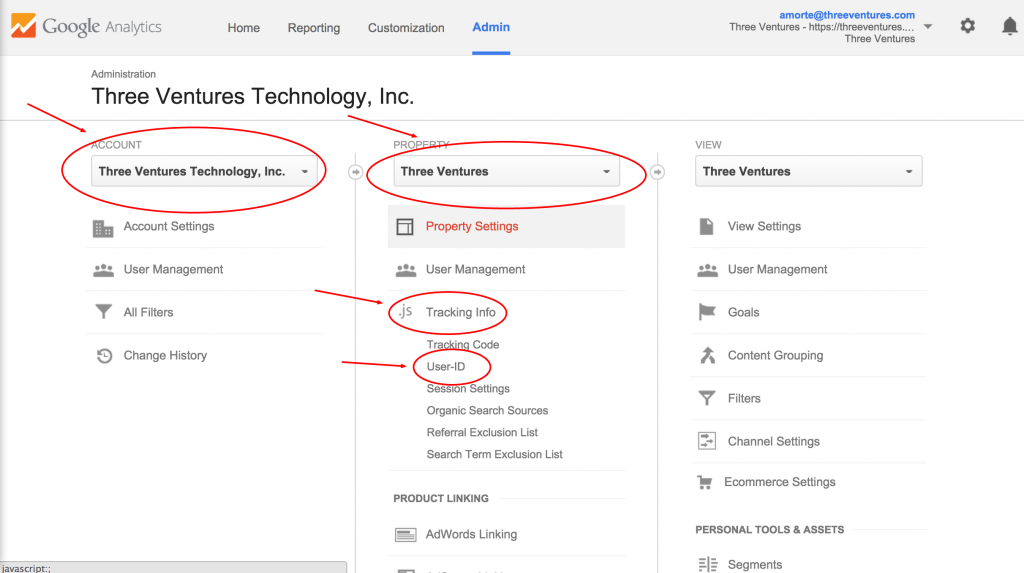Open Change History
This screenshot has width=1024, height=573.
point(165,355)
